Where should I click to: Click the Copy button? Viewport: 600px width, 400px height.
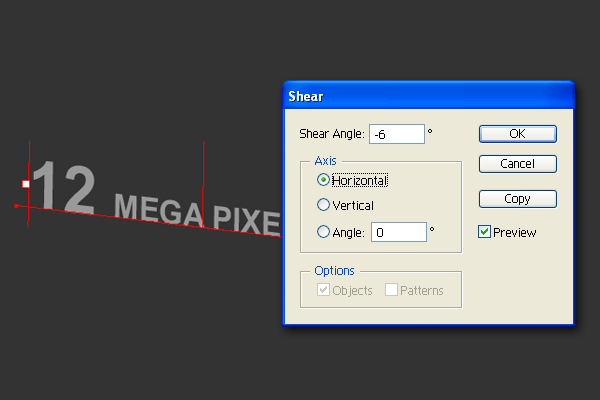click(x=518, y=199)
